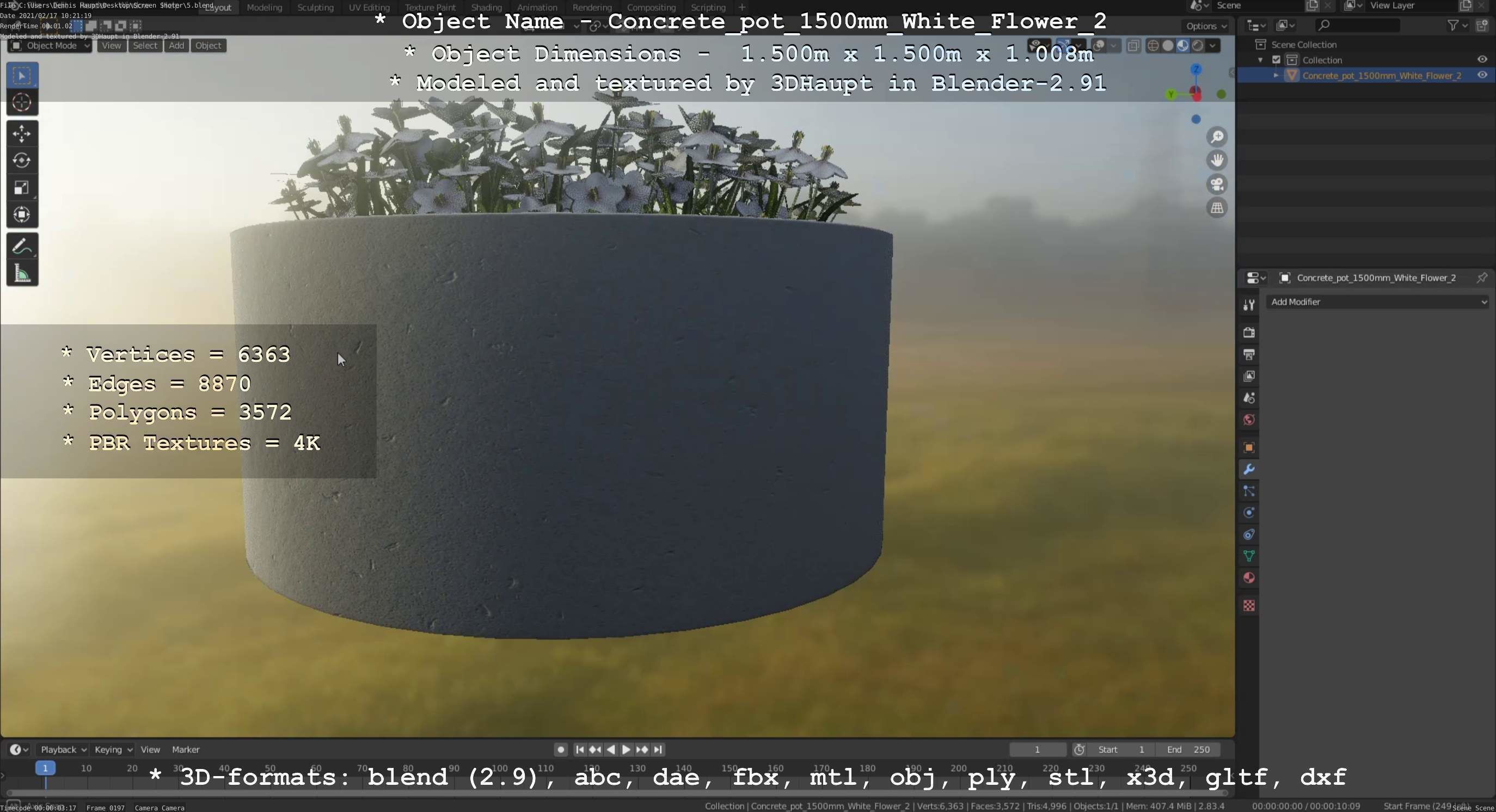Open the Physics properties tab
Image resolution: width=1496 pixels, height=812 pixels.
pyautogui.click(x=1249, y=513)
